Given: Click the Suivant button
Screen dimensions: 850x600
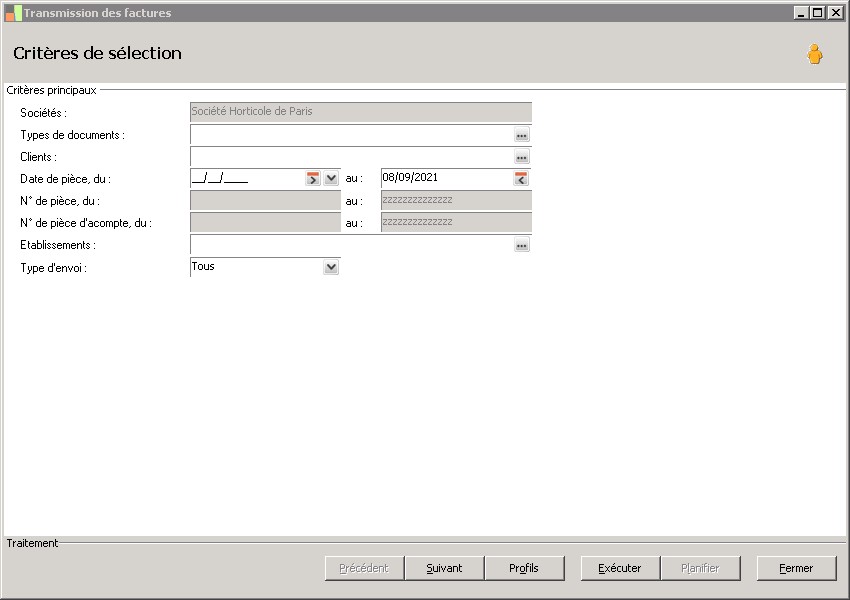Looking at the screenshot, I should 444,568.
